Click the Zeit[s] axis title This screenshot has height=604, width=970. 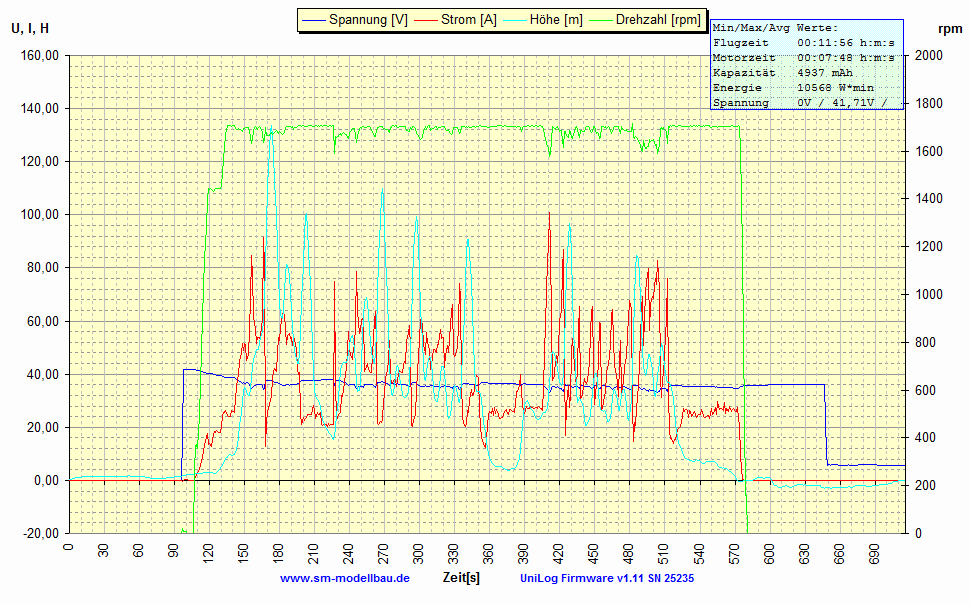(461, 578)
